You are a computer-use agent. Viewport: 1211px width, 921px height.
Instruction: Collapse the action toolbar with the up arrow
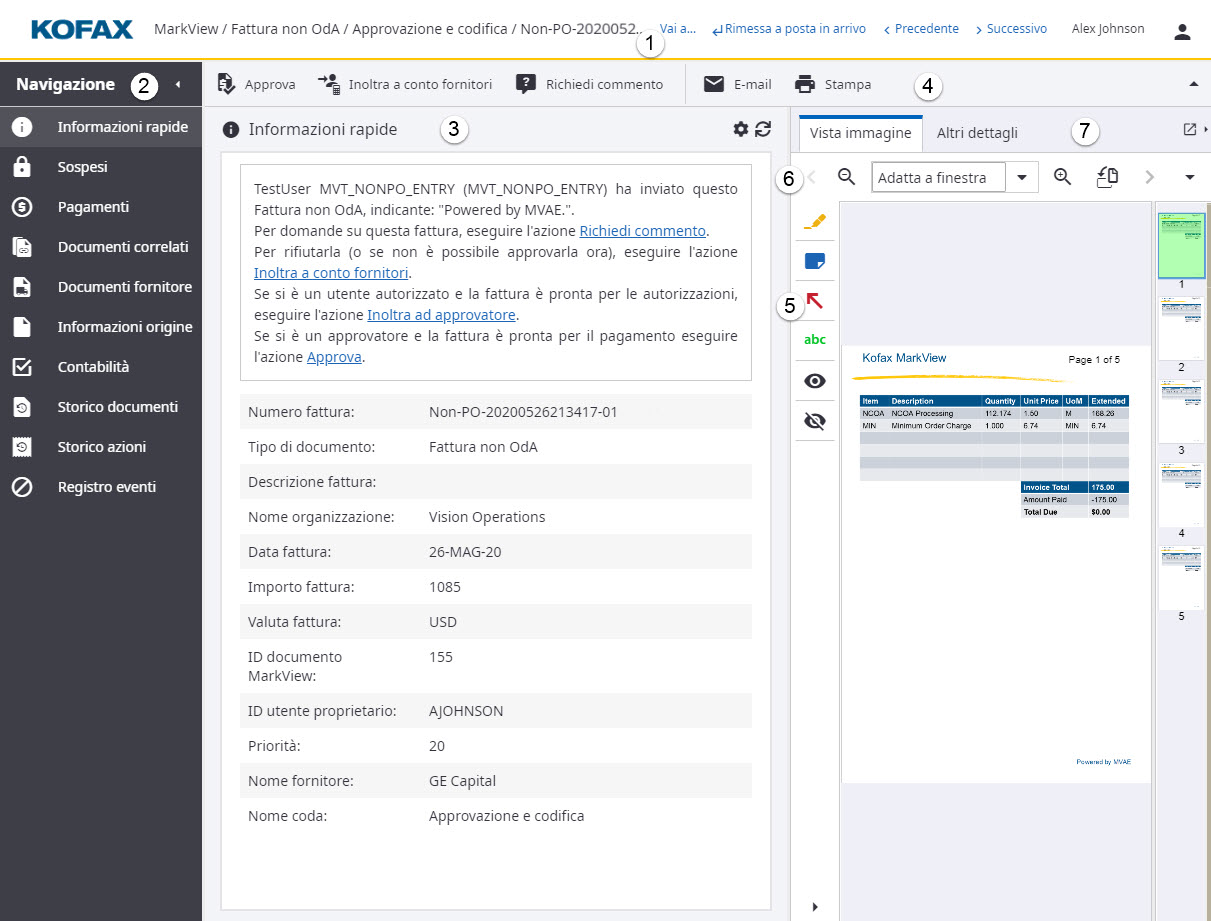pyautogui.click(x=1192, y=85)
